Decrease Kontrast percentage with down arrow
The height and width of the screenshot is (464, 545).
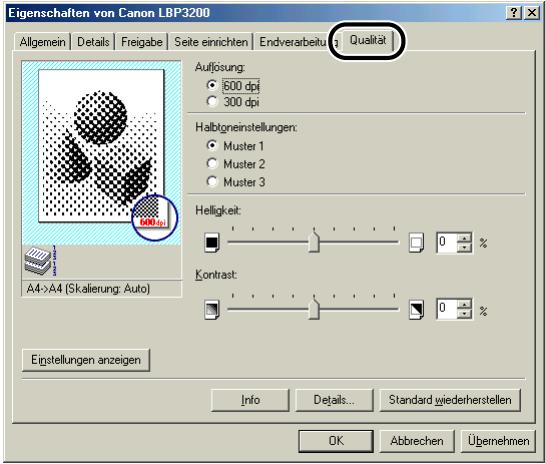pyautogui.click(x=464, y=314)
